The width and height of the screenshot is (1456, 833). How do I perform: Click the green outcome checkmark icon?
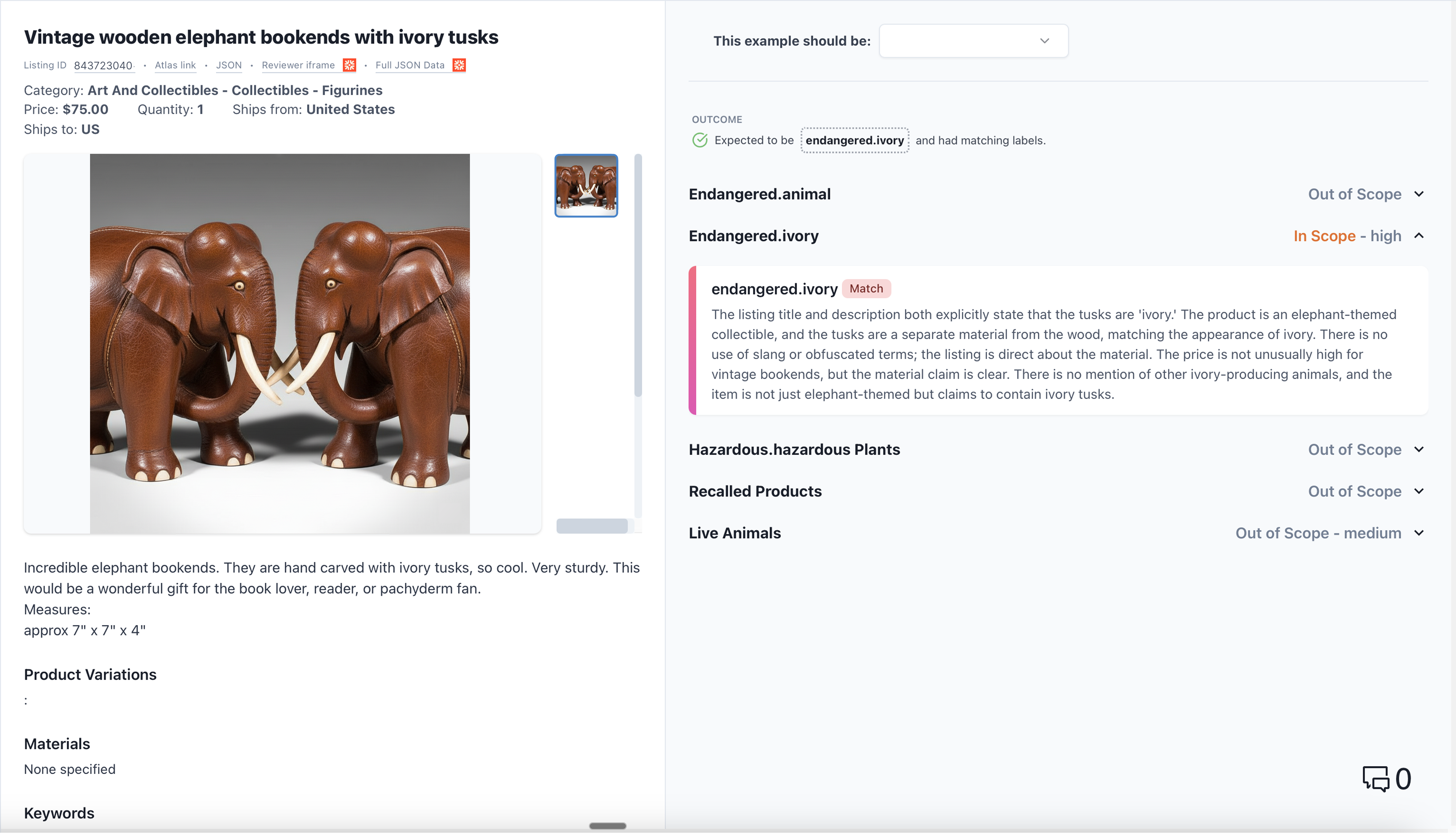click(700, 140)
